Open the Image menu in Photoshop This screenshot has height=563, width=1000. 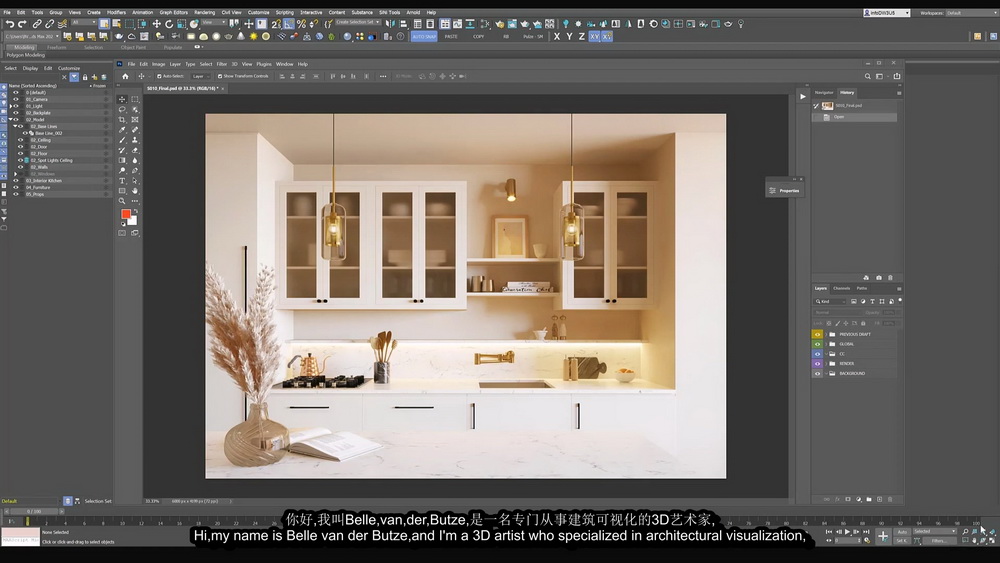click(158, 64)
